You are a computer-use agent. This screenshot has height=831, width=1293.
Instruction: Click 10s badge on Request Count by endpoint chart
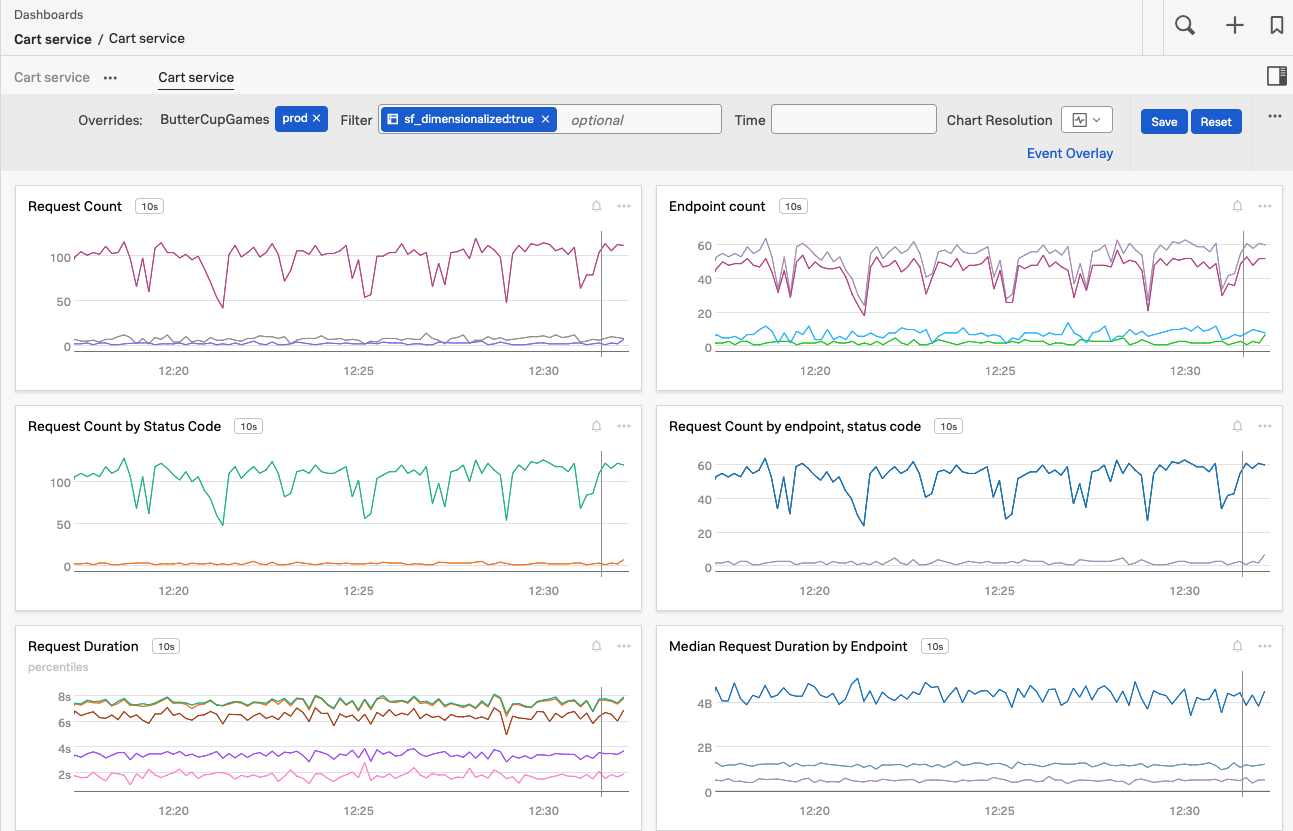948,426
